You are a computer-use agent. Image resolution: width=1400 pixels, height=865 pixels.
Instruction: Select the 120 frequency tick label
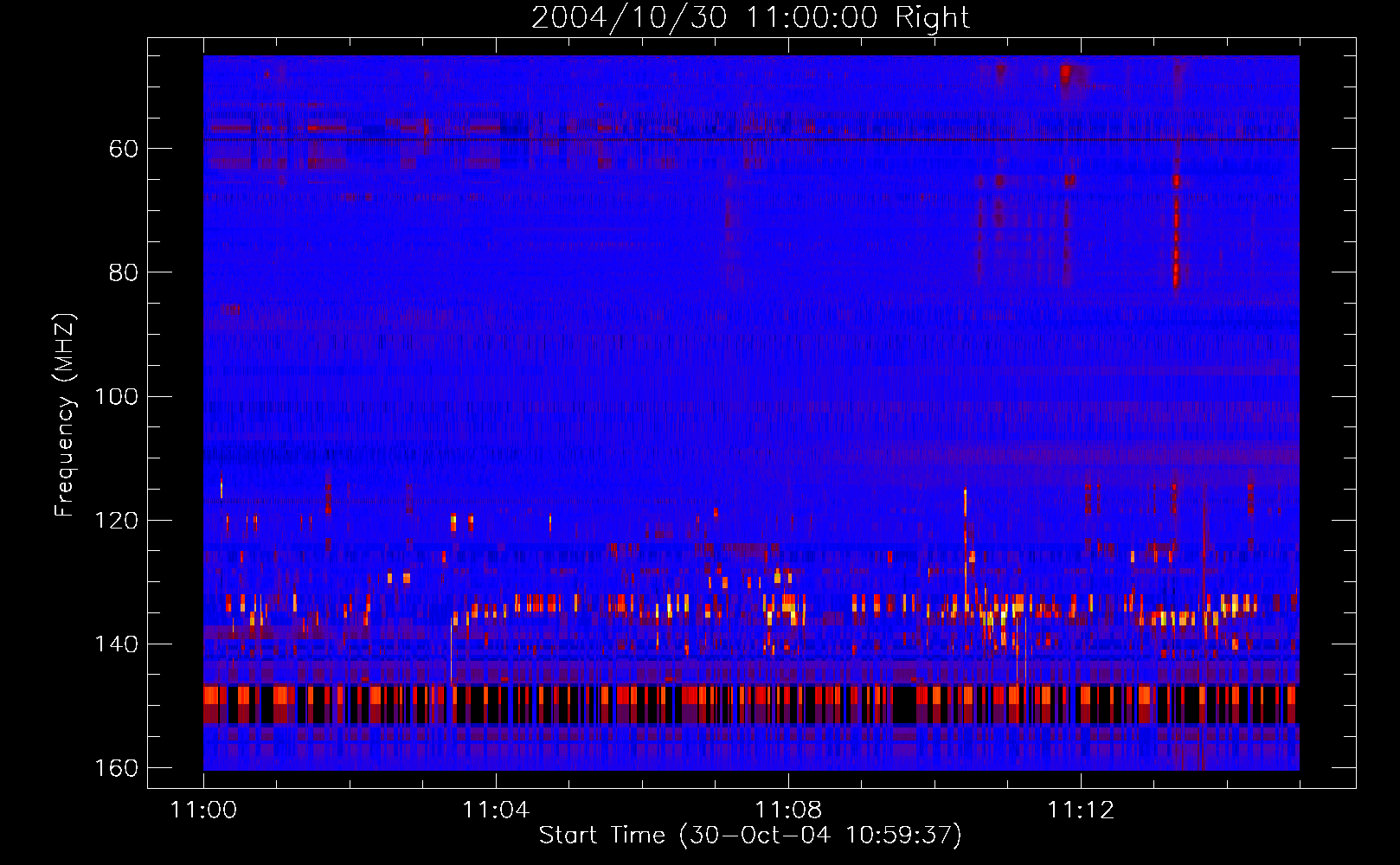[x=116, y=521]
